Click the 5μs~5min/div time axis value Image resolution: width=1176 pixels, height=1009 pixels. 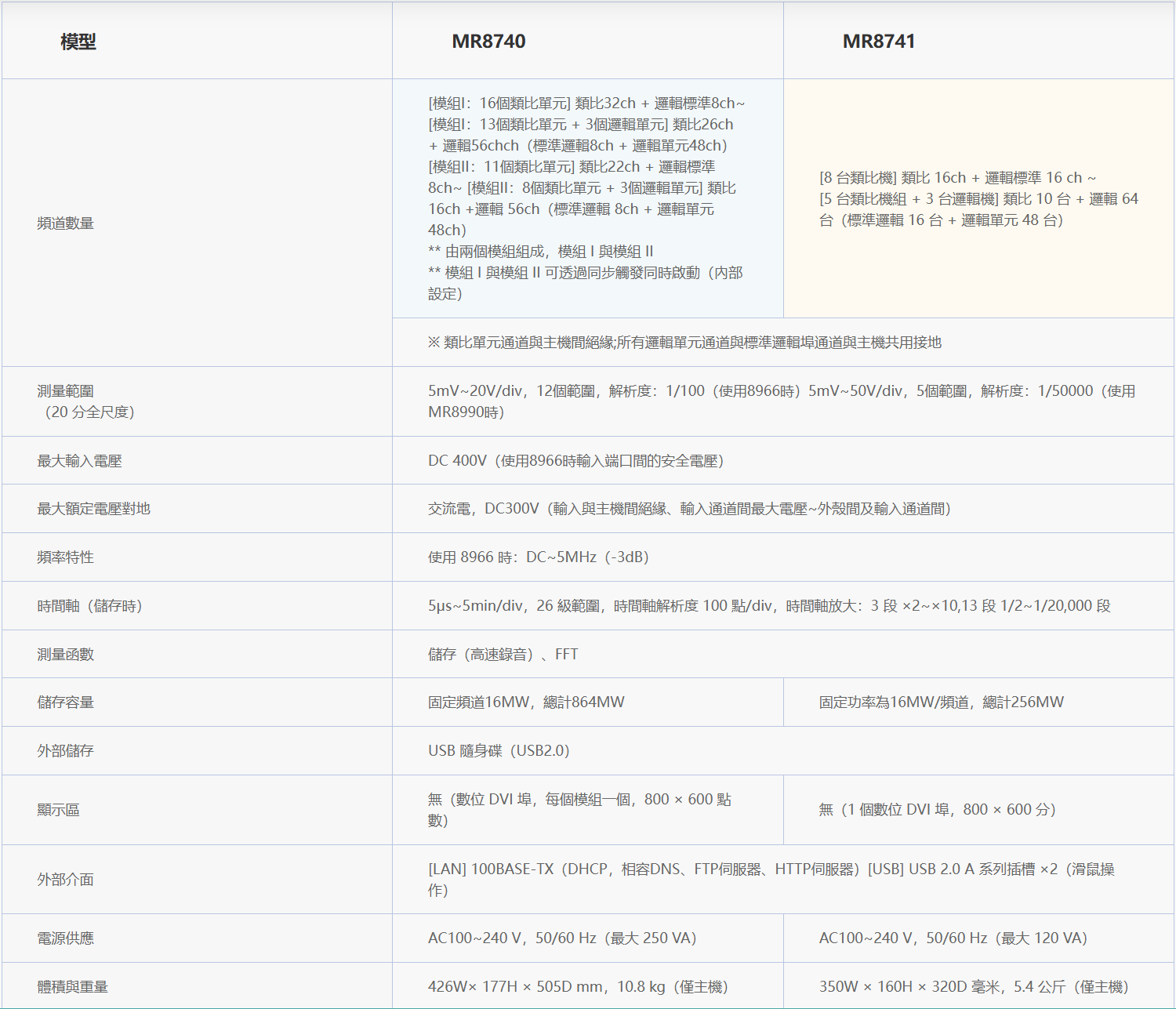pyautogui.click(x=769, y=606)
